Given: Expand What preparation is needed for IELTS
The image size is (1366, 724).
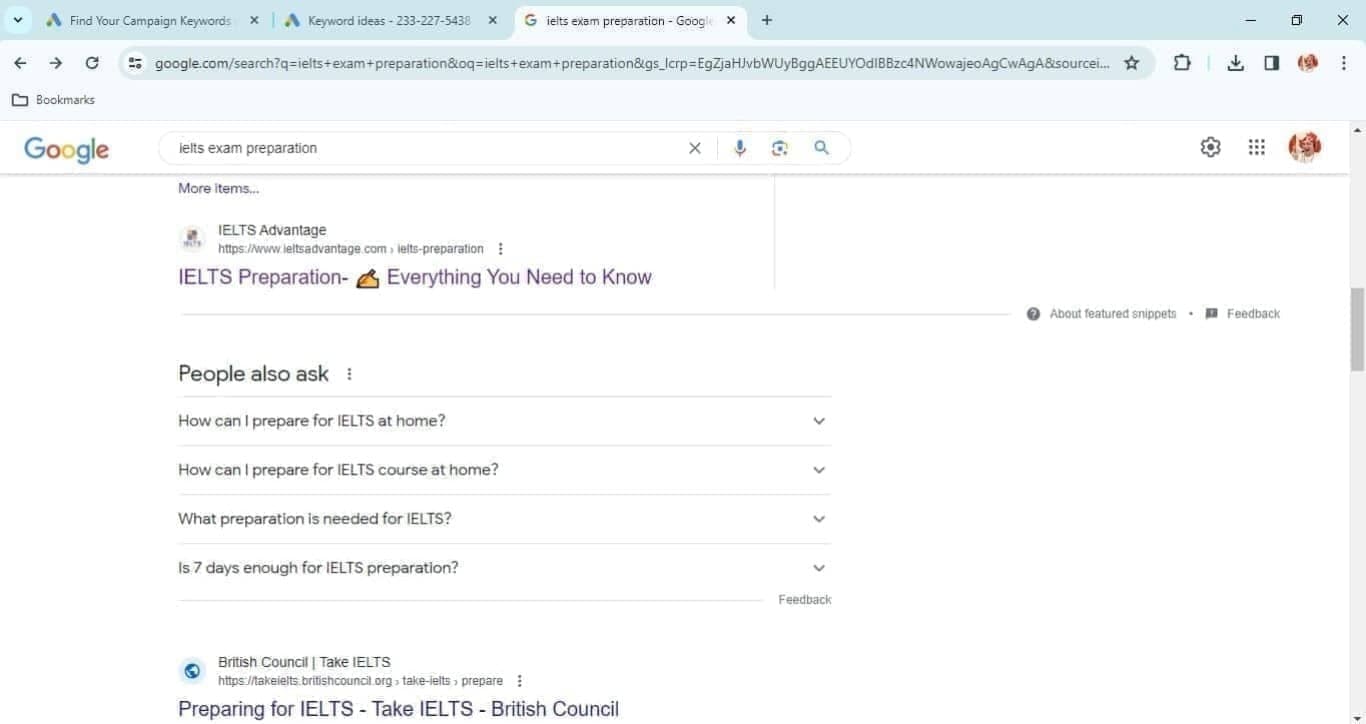Looking at the screenshot, I should [504, 519].
